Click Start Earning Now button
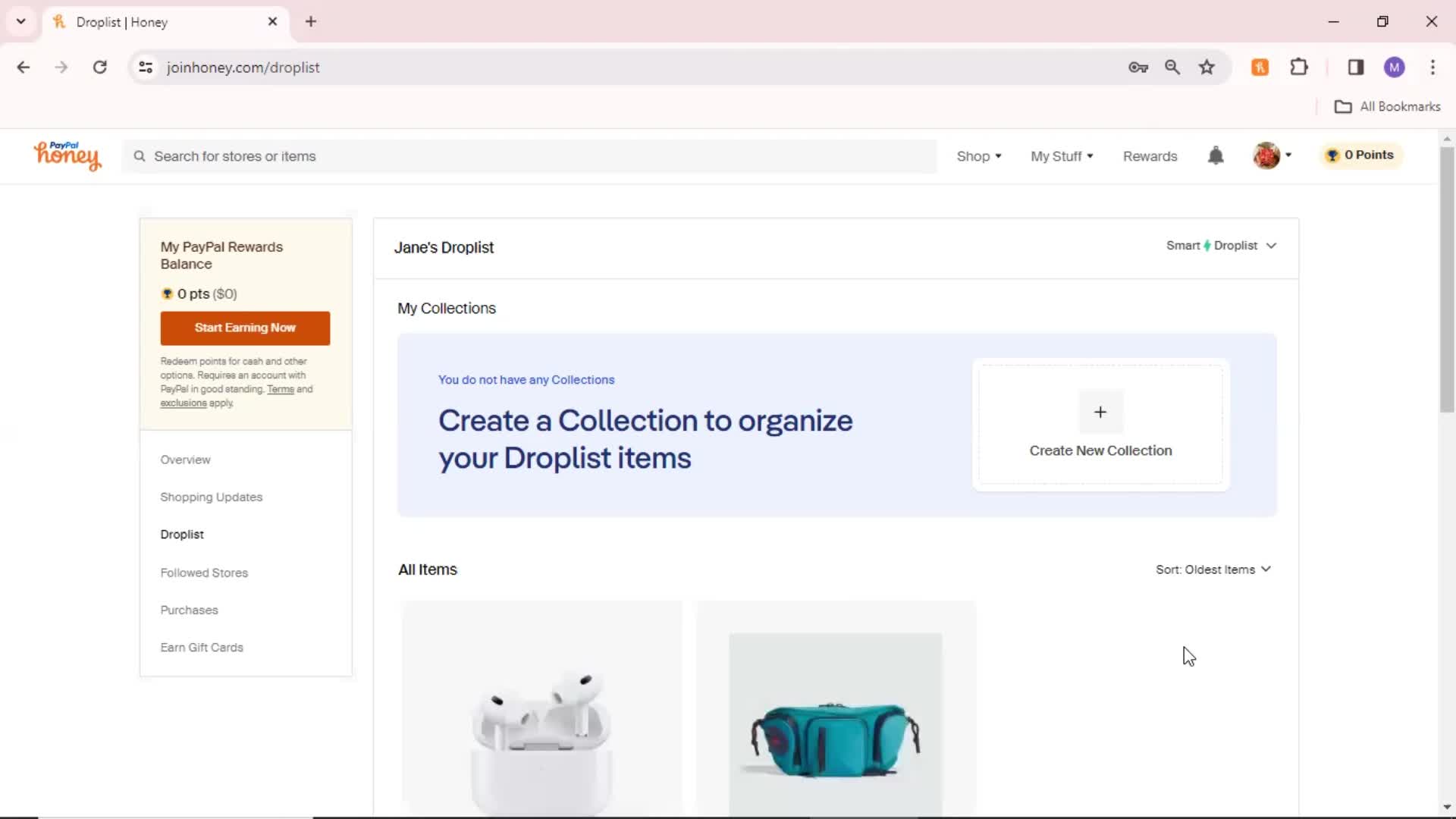Screen dimensions: 1456x819 click(245, 328)
